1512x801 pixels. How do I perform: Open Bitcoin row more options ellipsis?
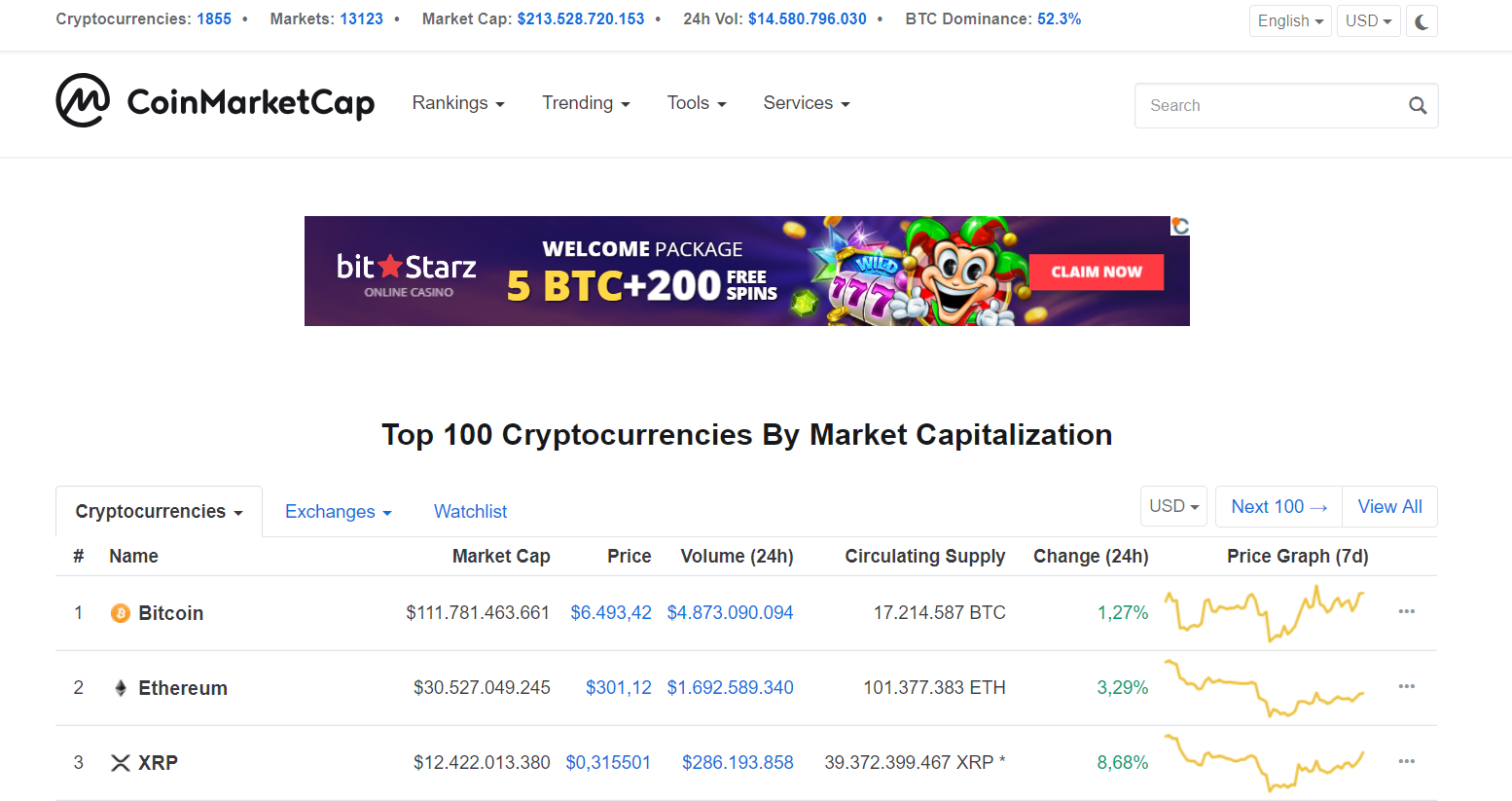(1406, 611)
